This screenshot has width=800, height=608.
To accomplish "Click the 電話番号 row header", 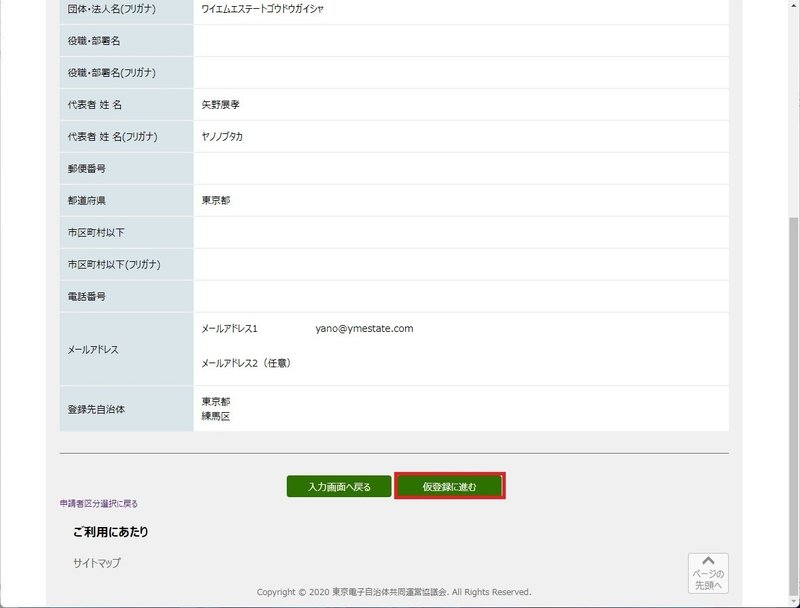I will 127,296.
